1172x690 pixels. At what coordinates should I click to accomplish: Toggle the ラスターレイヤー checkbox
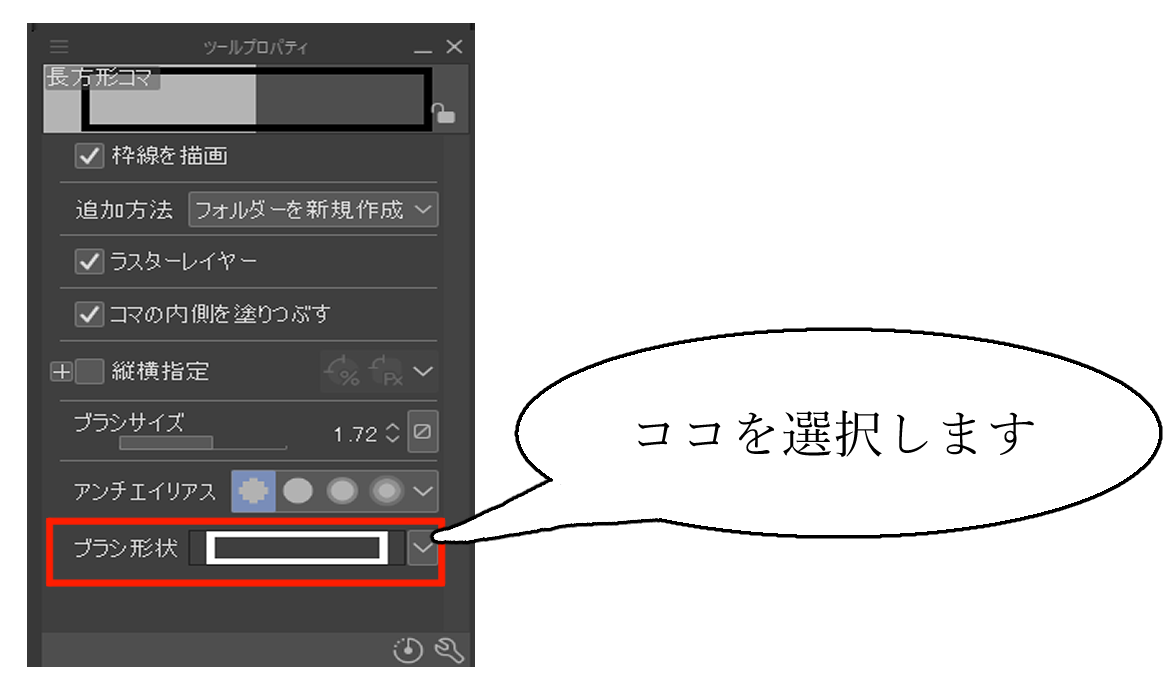click(89, 262)
